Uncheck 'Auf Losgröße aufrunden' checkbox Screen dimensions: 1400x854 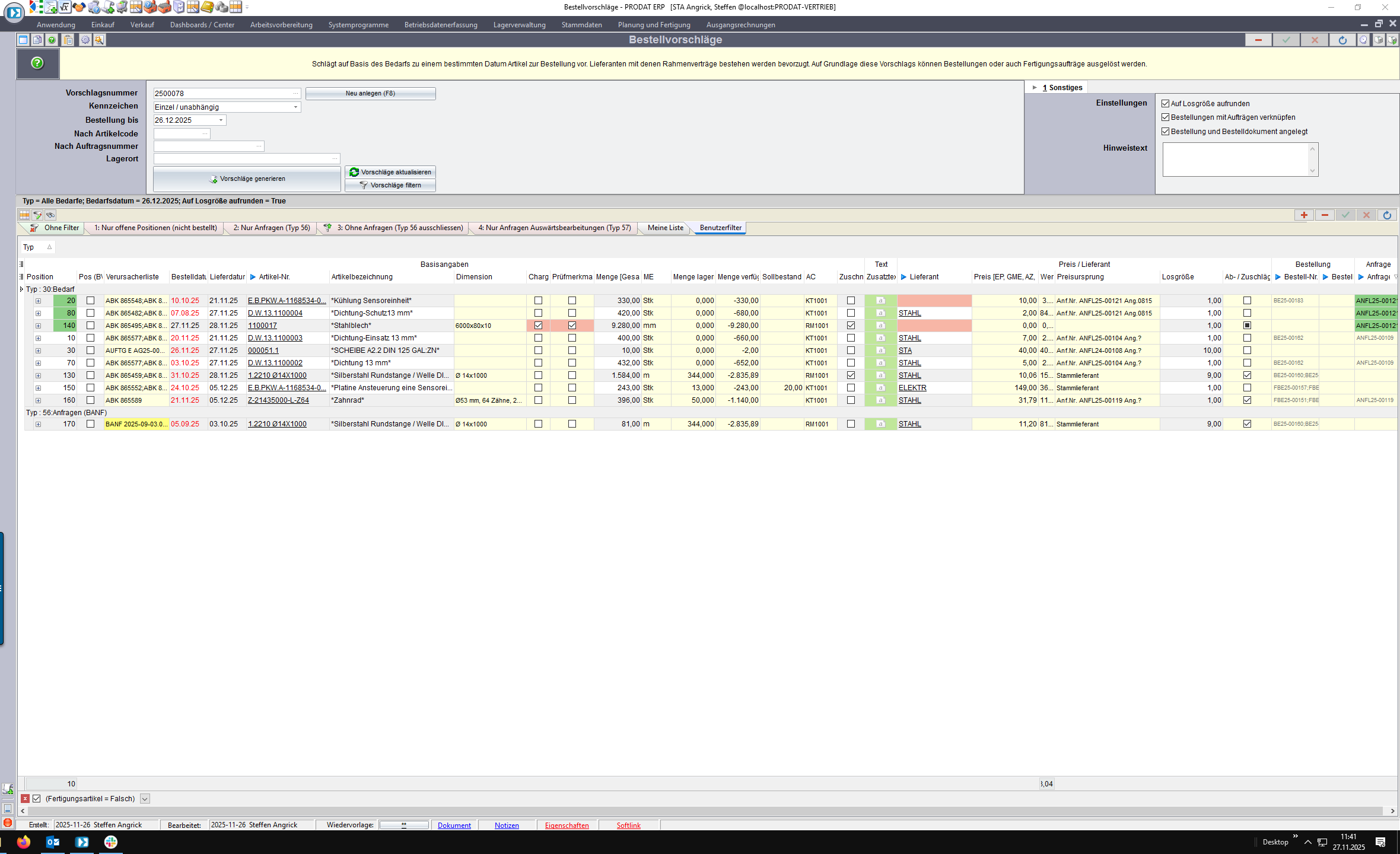pos(1166,104)
